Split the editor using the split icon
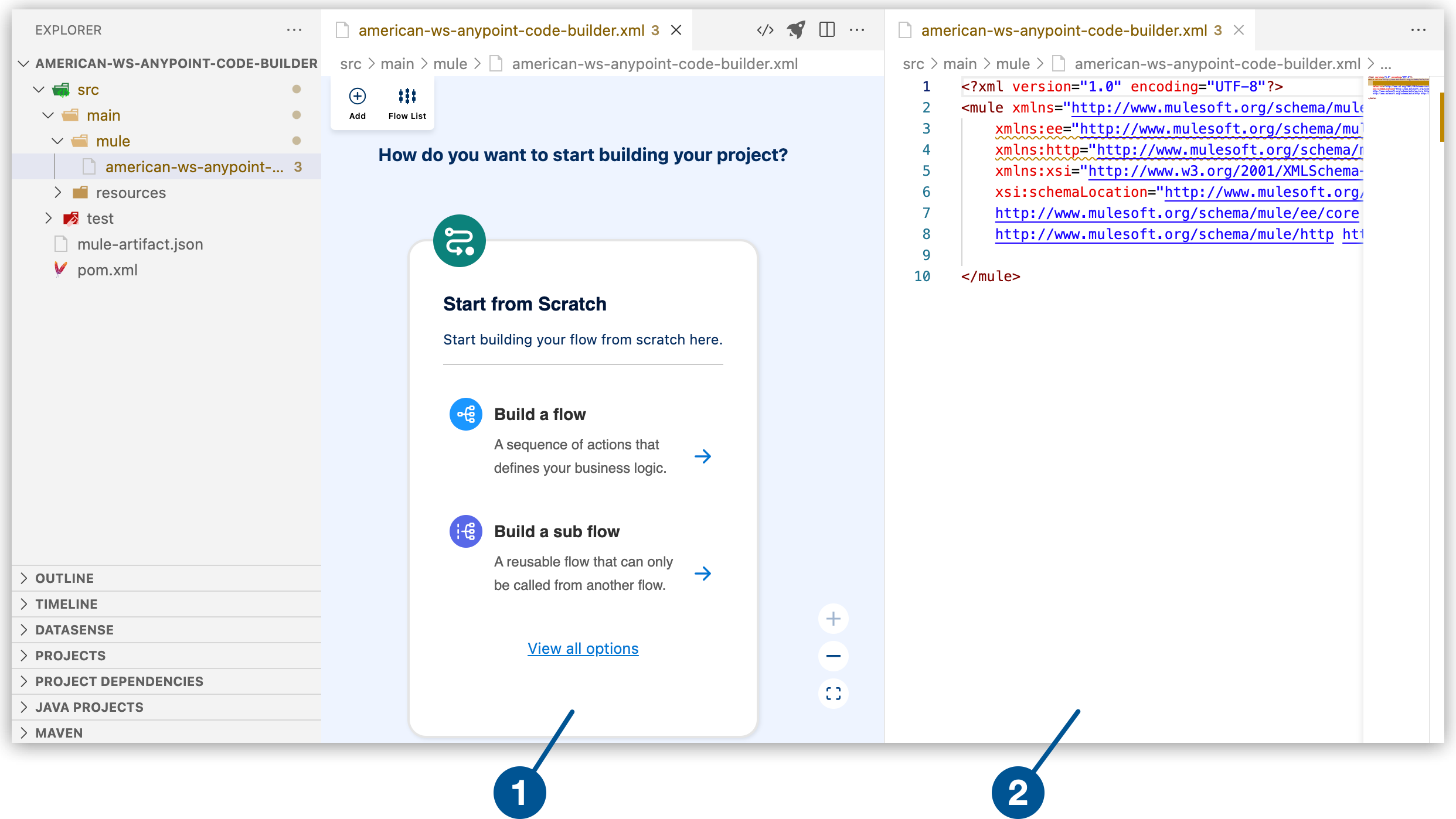 click(827, 30)
